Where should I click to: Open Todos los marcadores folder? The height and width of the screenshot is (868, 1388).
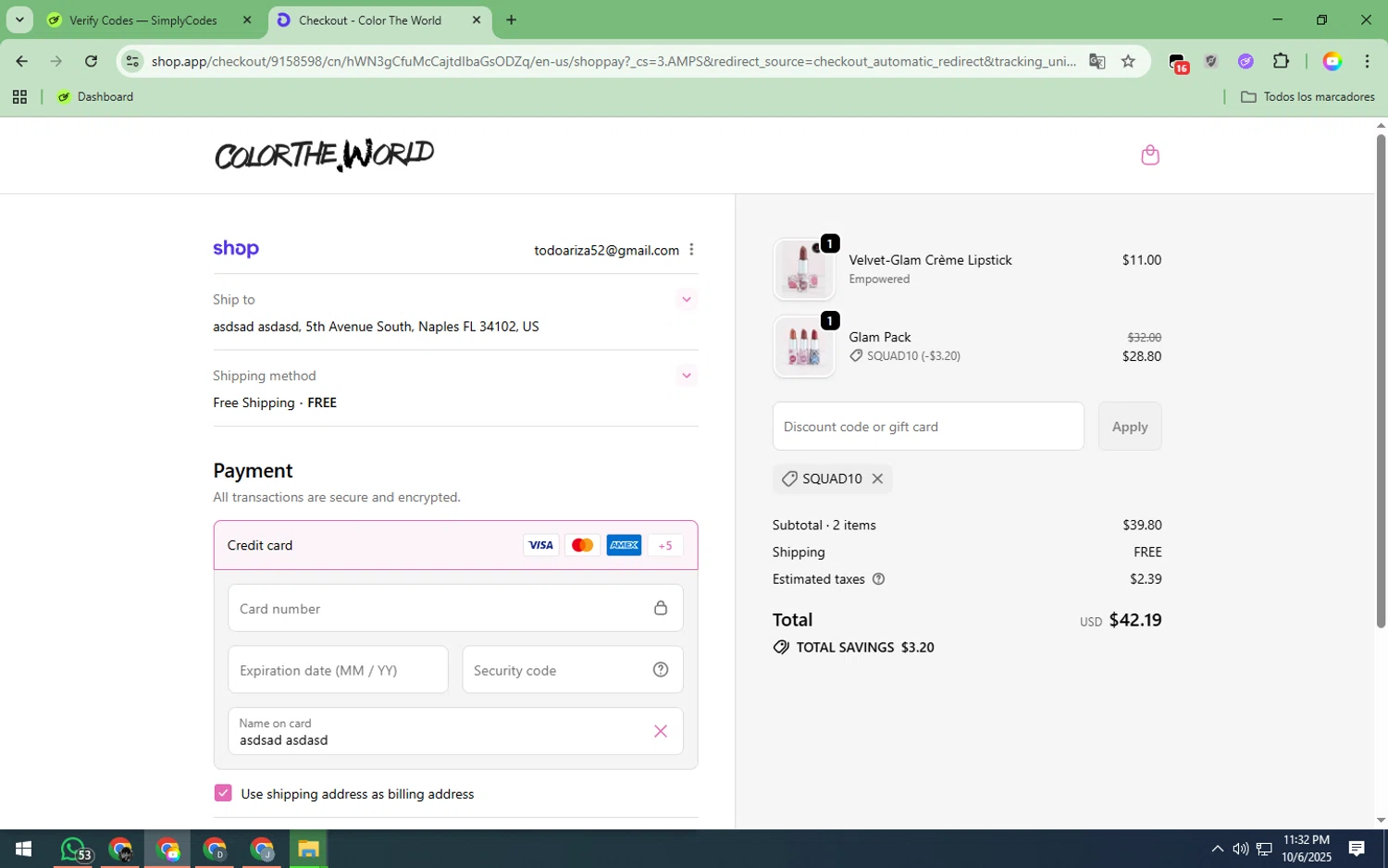point(1307,96)
